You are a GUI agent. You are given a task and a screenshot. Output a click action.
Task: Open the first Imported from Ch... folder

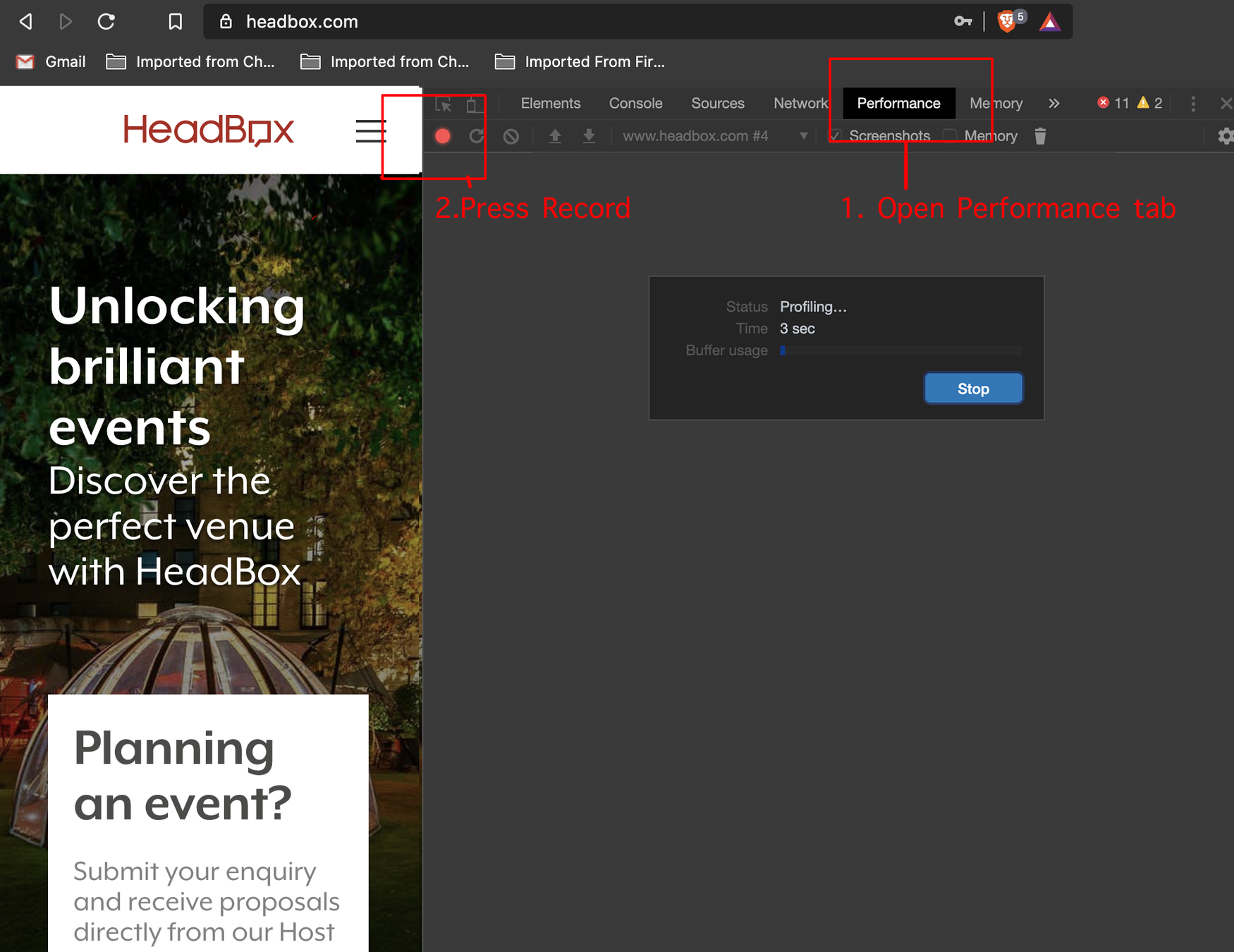point(190,62)
